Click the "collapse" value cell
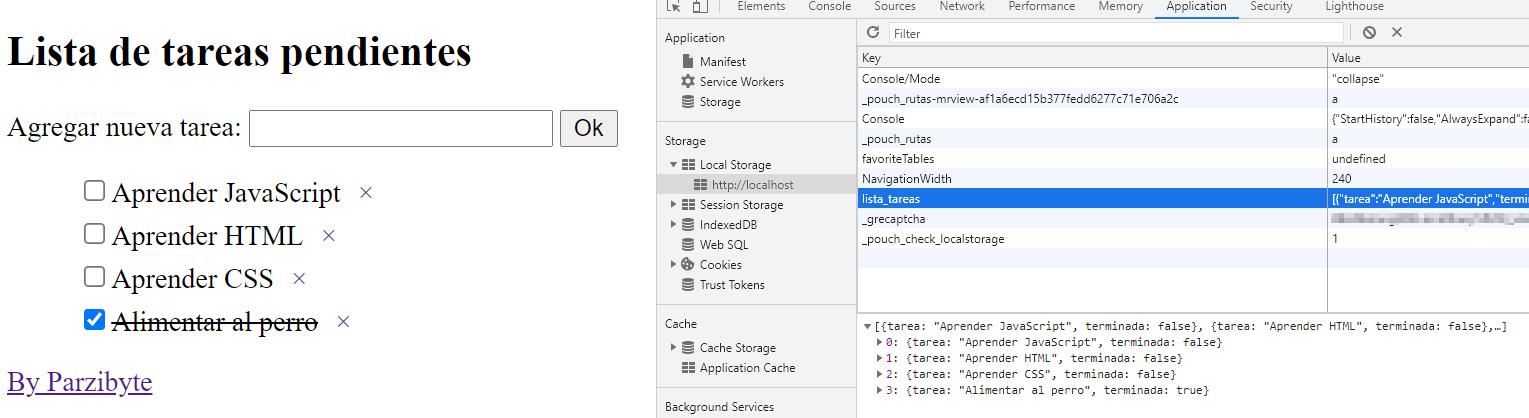The image size is (1529, 418). tap(1428, 79)
